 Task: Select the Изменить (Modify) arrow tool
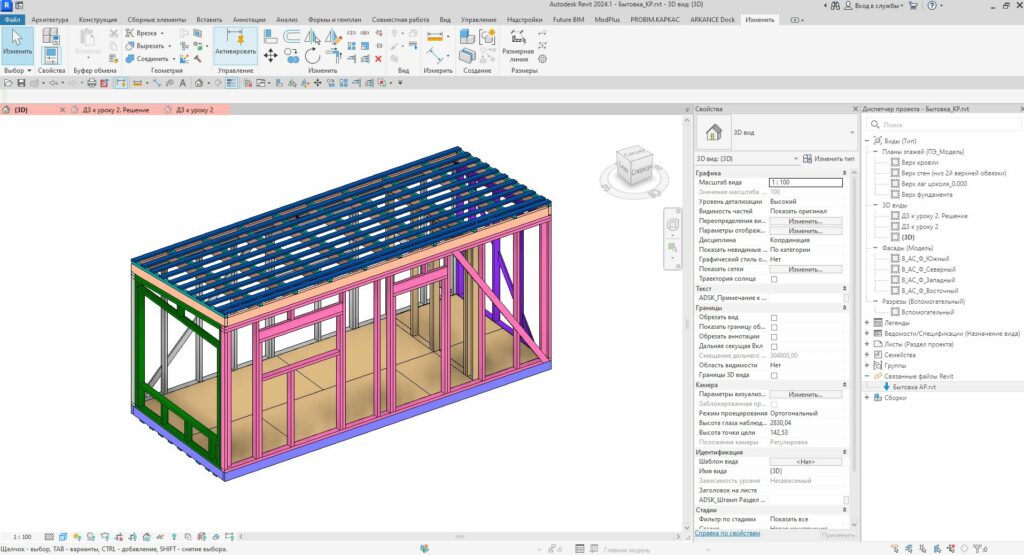(17, 42)
